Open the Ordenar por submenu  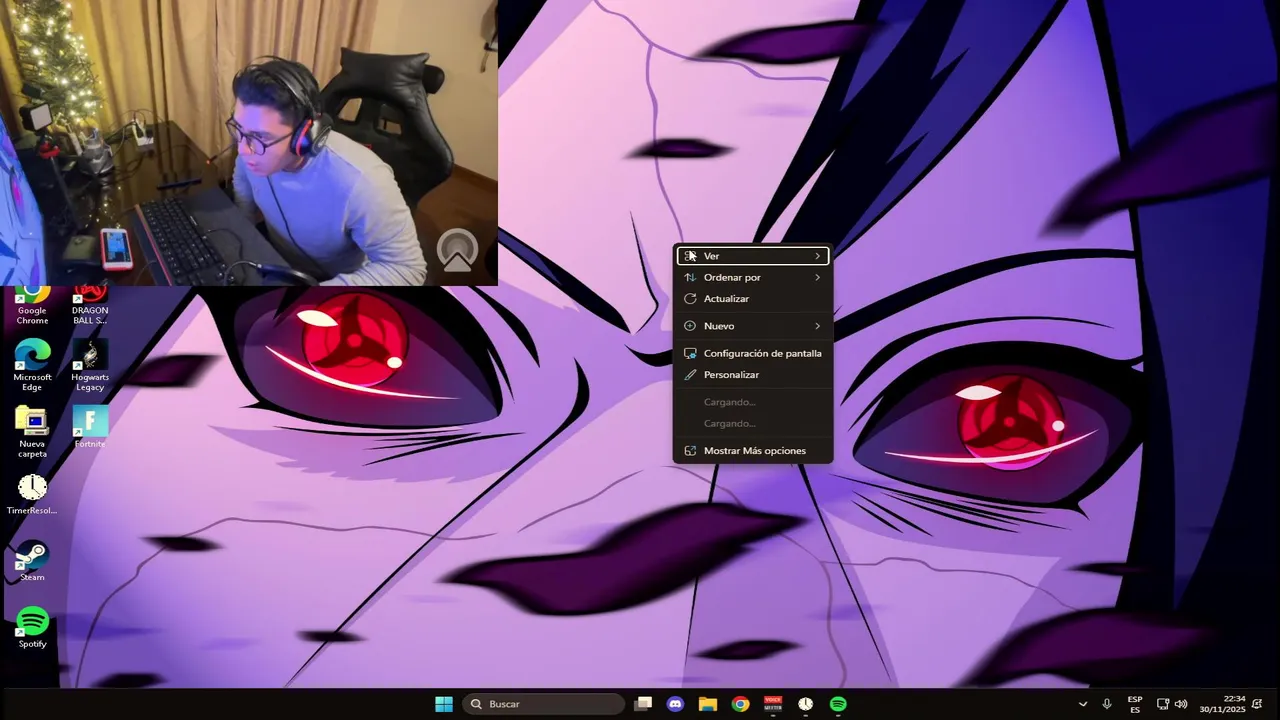point(753,277)
